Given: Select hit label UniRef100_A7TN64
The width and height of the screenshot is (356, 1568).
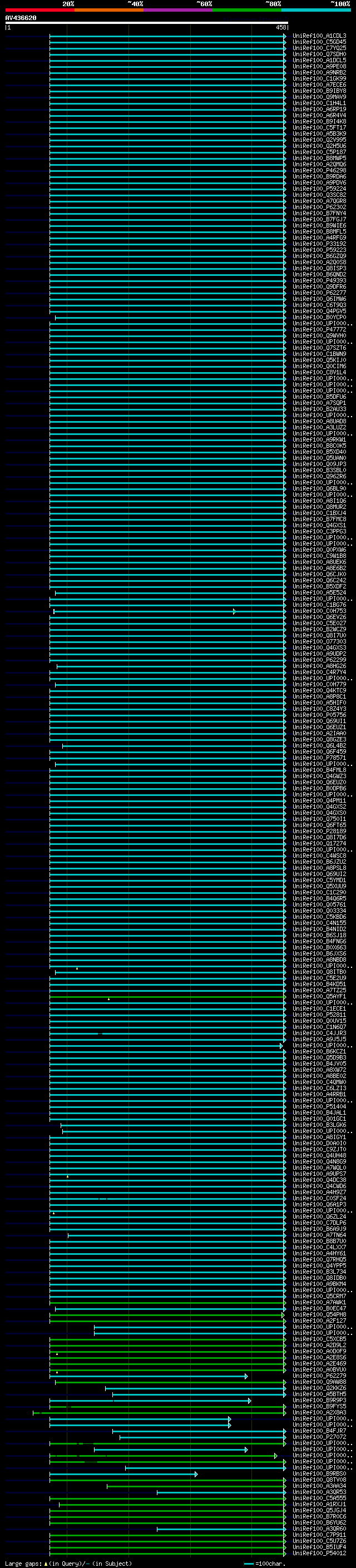Looking at the screenshot, I should point(319,1235).
